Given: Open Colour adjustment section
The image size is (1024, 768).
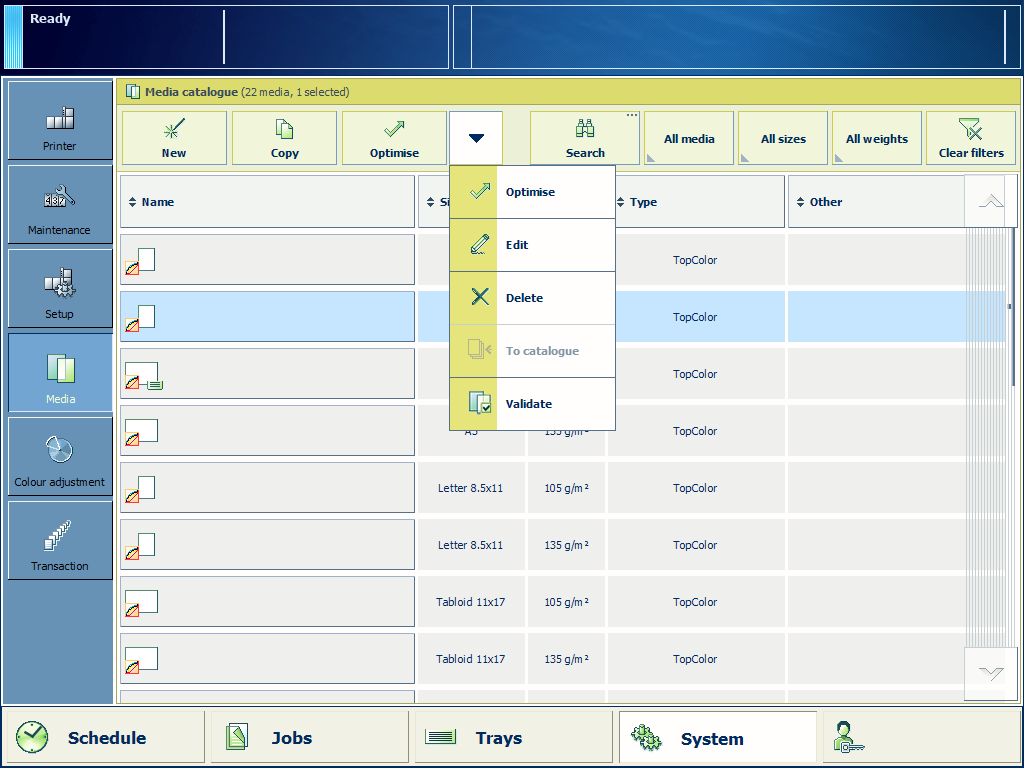Looking at the screenshot, I should pyautogui.click(x=60, y=456).
